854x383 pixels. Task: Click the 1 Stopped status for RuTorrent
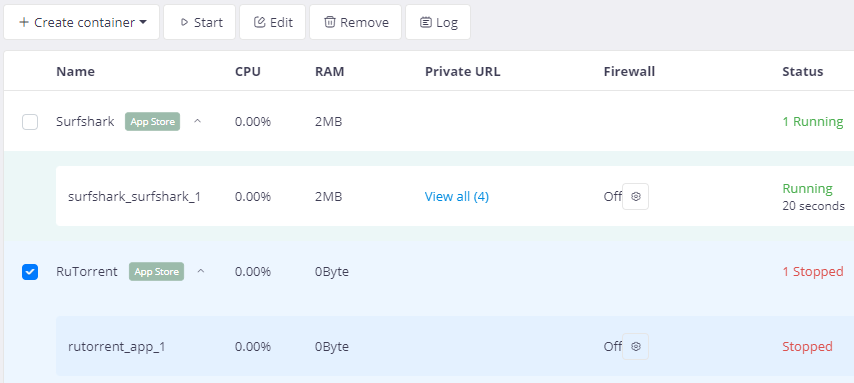tap(813, 271)
